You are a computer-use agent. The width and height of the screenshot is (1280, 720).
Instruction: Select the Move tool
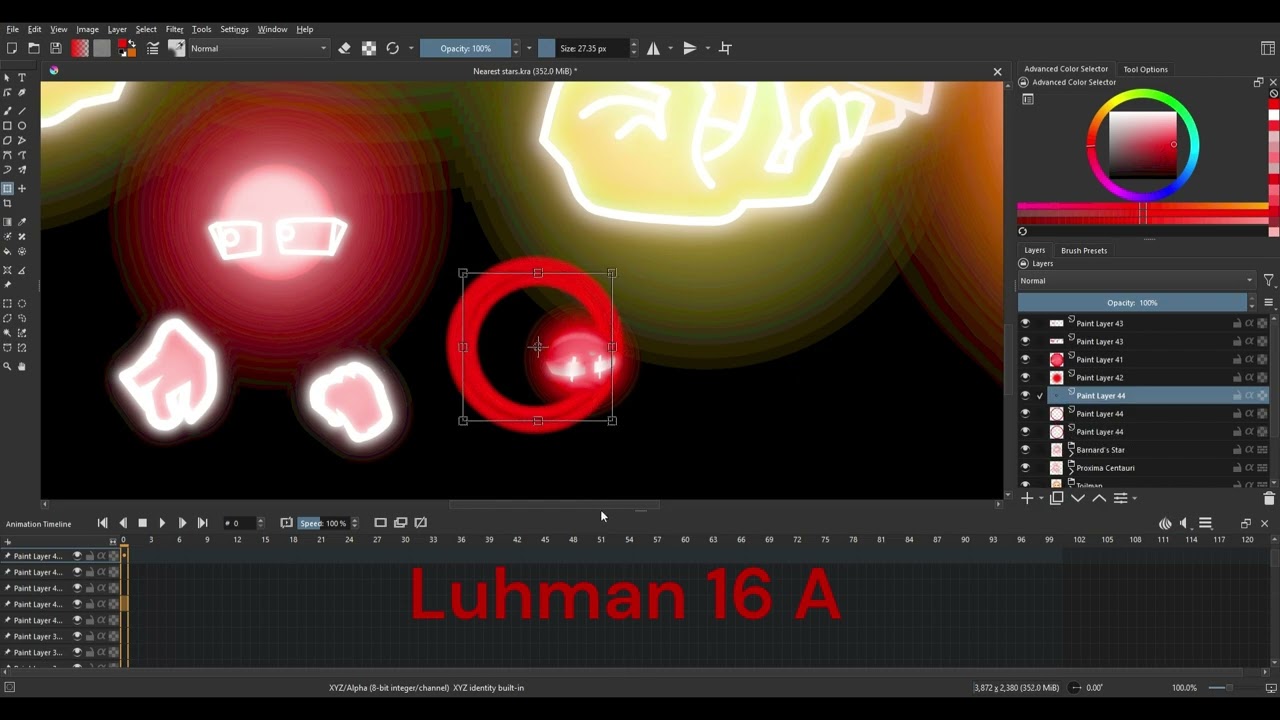(x=22, y=189)
